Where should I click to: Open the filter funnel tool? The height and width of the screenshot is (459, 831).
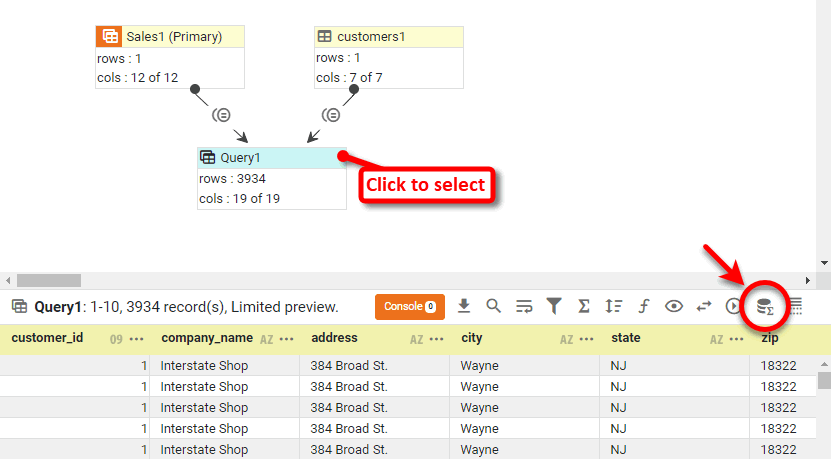pyautogui.click(x=554, y=306)
